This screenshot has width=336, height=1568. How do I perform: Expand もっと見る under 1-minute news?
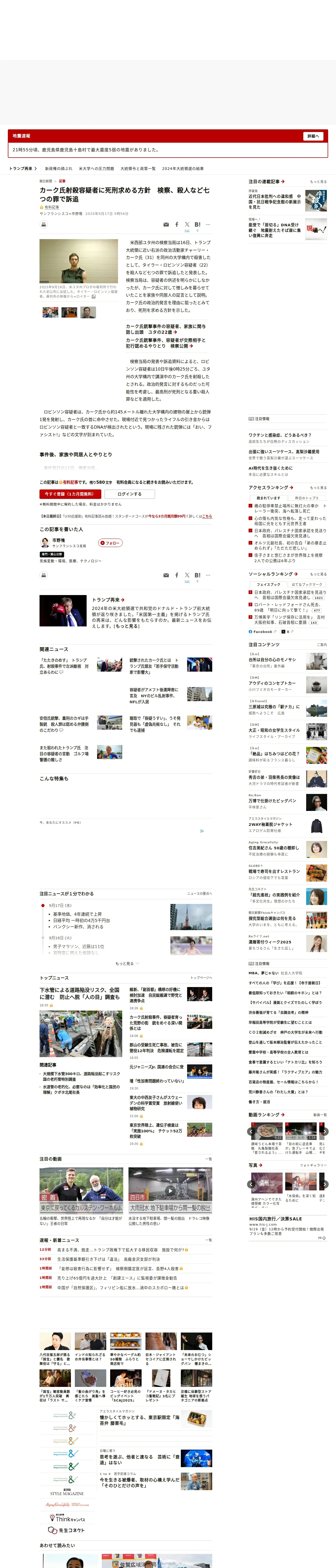[127, 964]
